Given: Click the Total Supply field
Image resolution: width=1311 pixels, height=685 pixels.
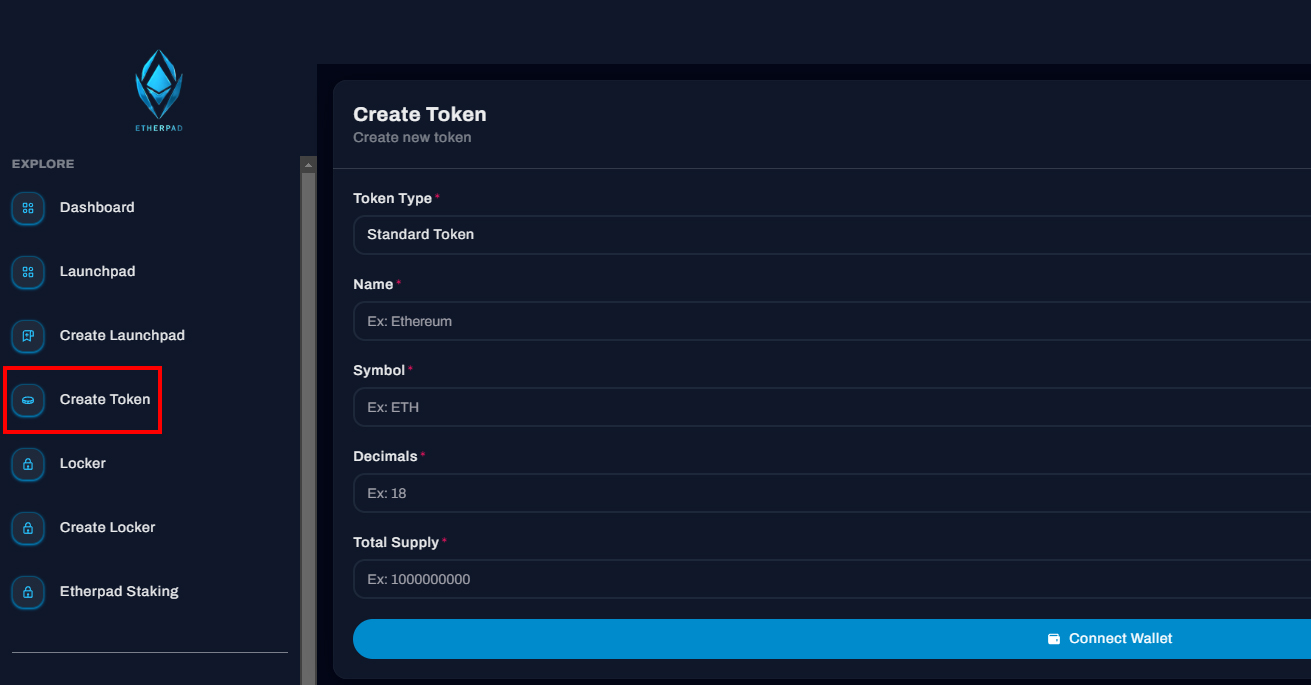Looking at the screenshot, I should coord(830,579).
